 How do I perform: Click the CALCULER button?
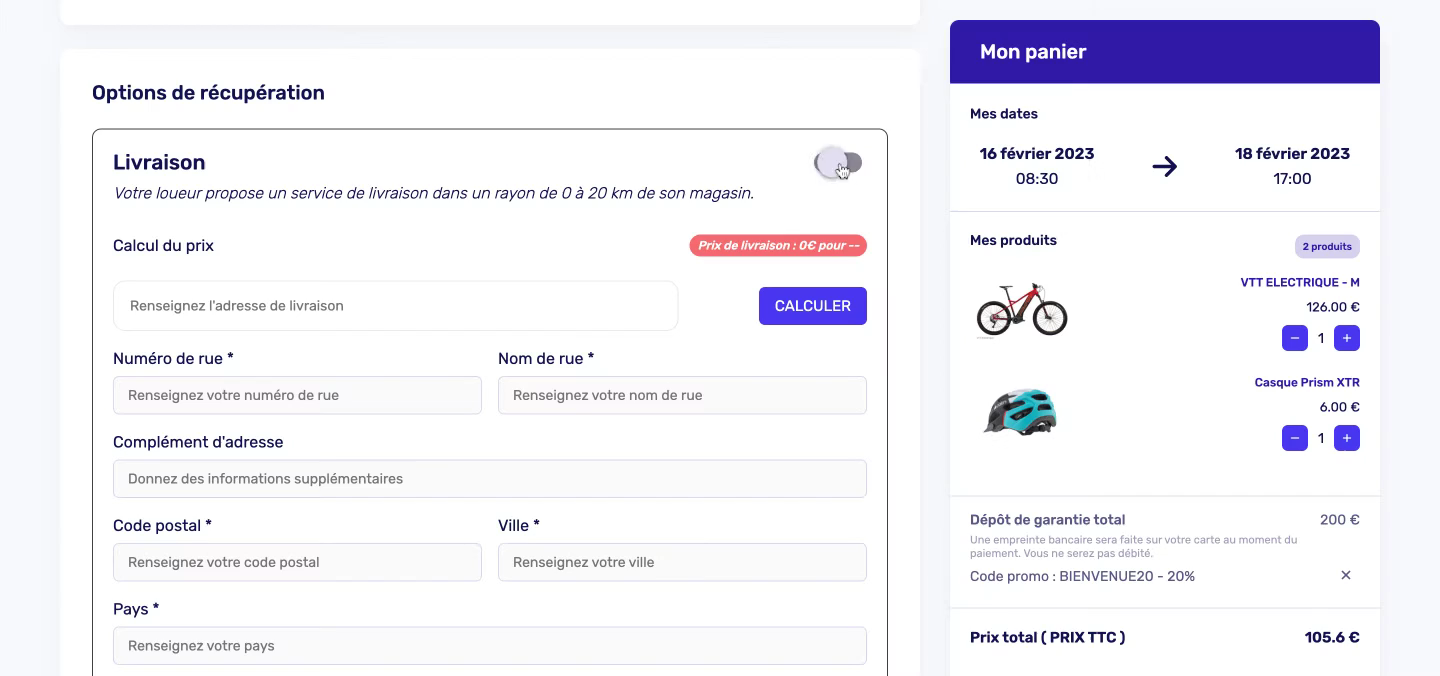coord(813,306)
